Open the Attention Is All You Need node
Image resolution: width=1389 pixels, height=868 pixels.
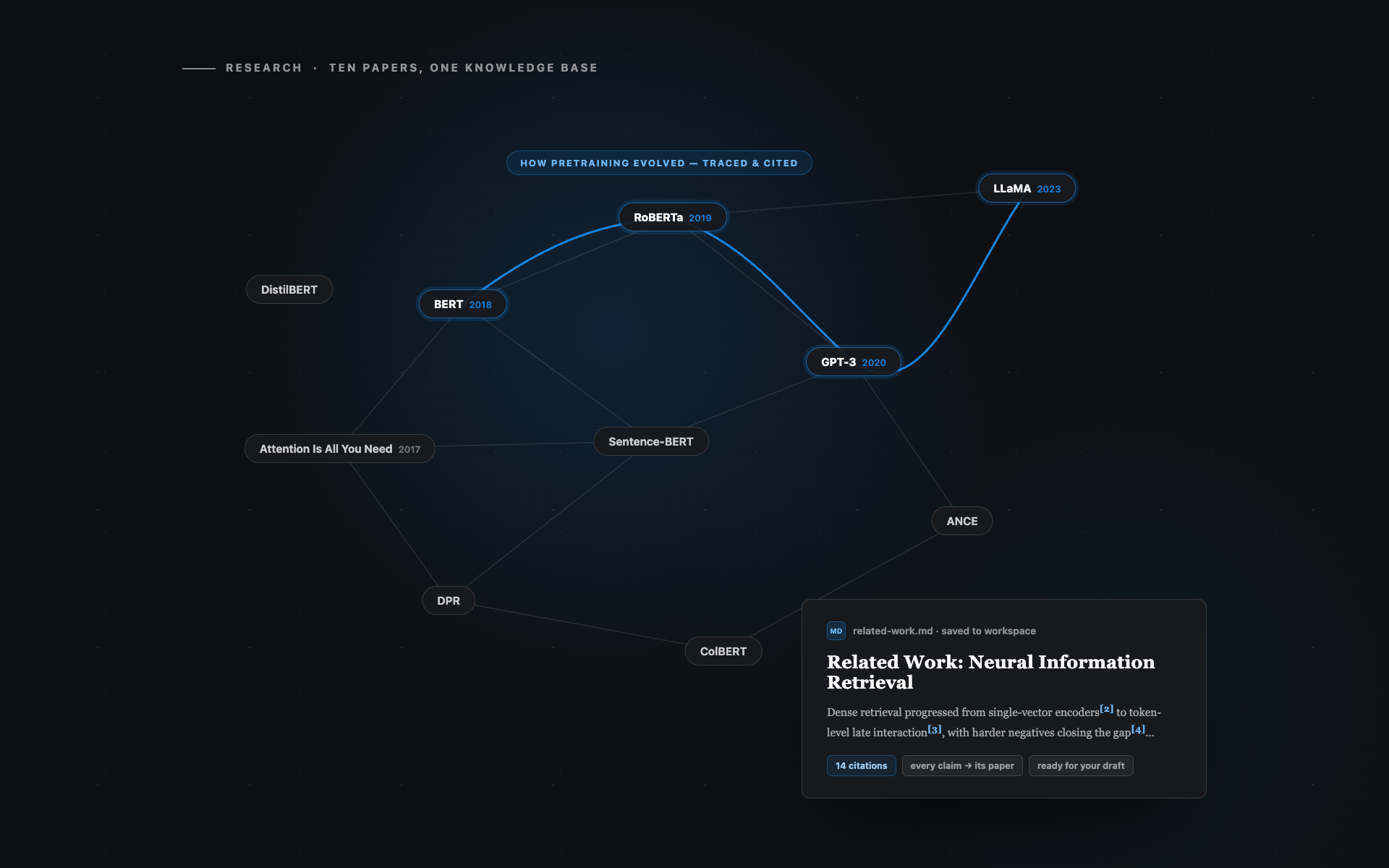(x=340, y=448)
